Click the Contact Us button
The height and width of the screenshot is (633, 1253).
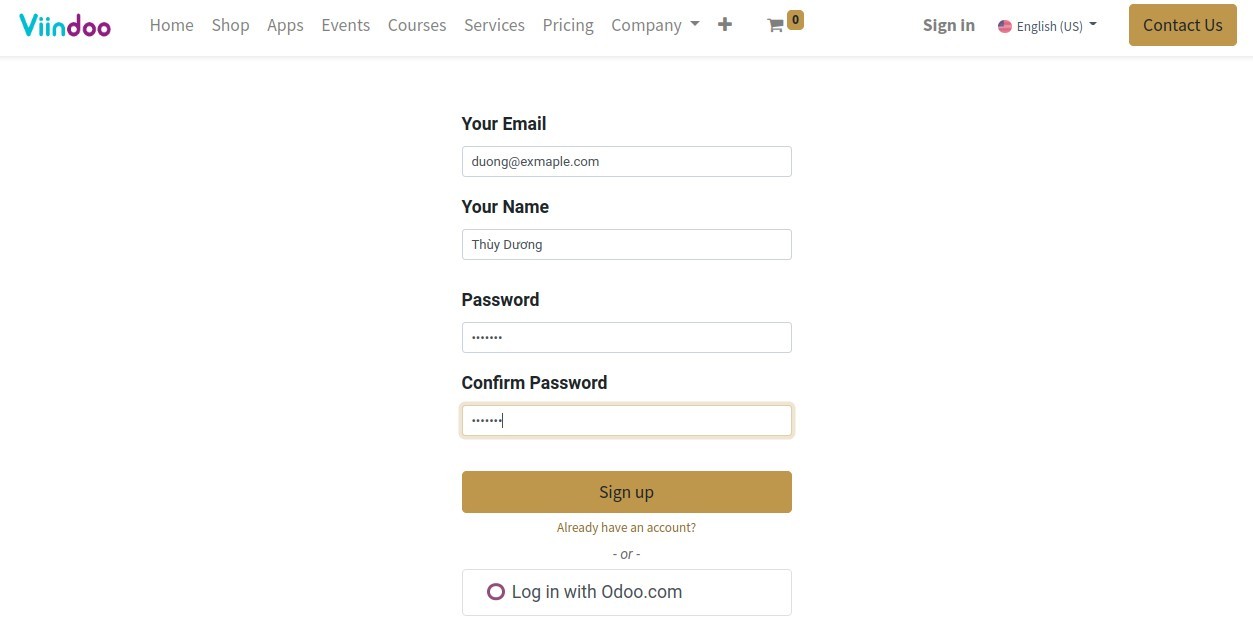(x=1182, y=25)
